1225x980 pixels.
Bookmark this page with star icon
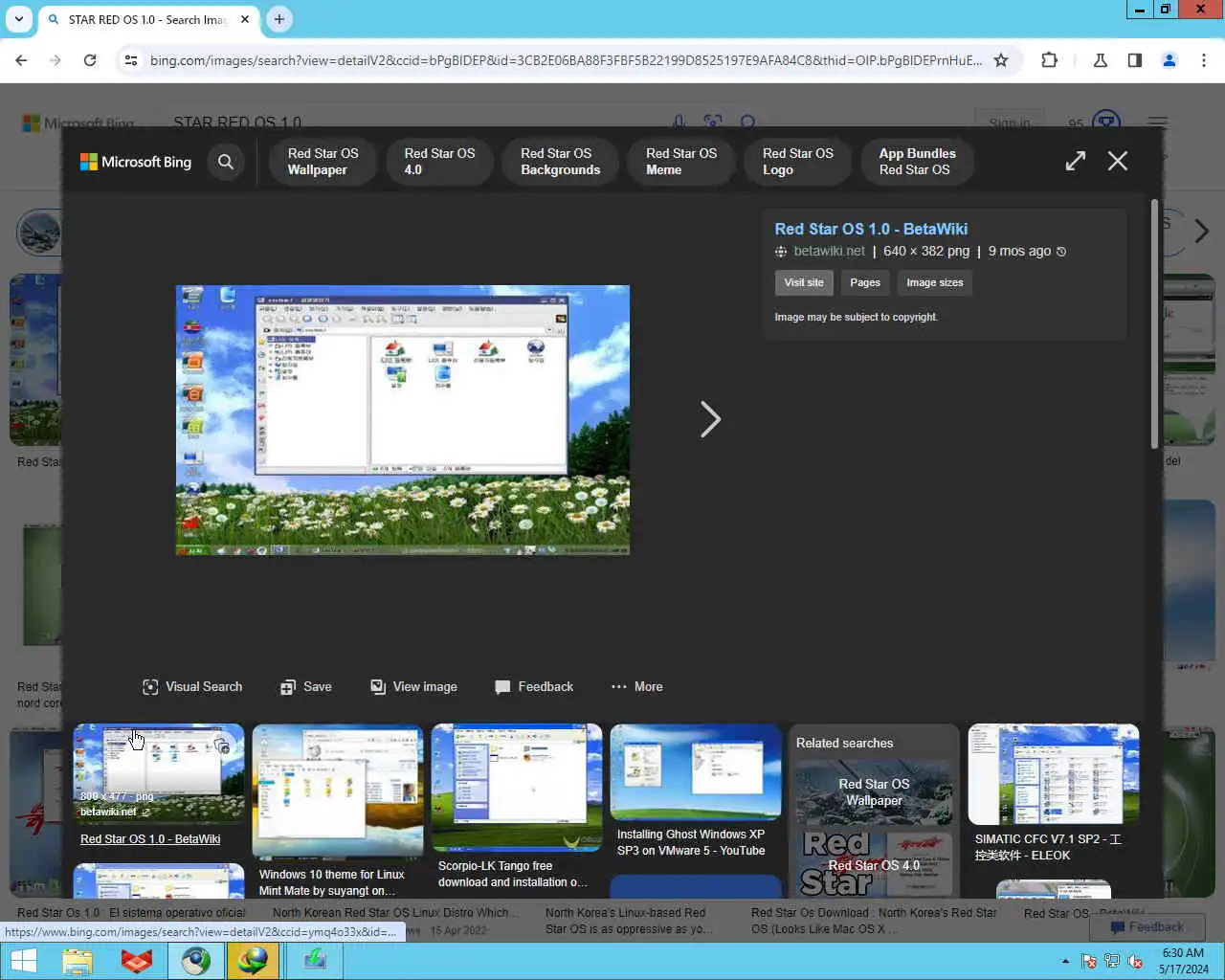coord(1001,60)
